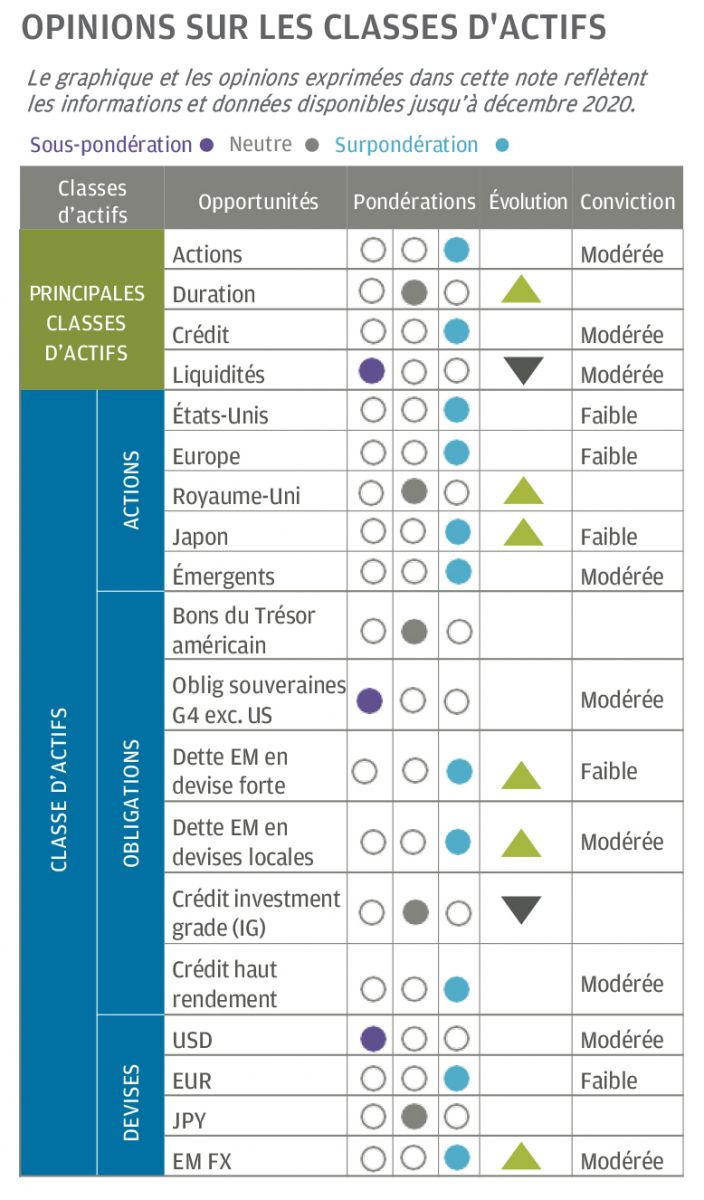
Task: Click the blue Surpondération legend dot
Action: [x=502, y=145]
